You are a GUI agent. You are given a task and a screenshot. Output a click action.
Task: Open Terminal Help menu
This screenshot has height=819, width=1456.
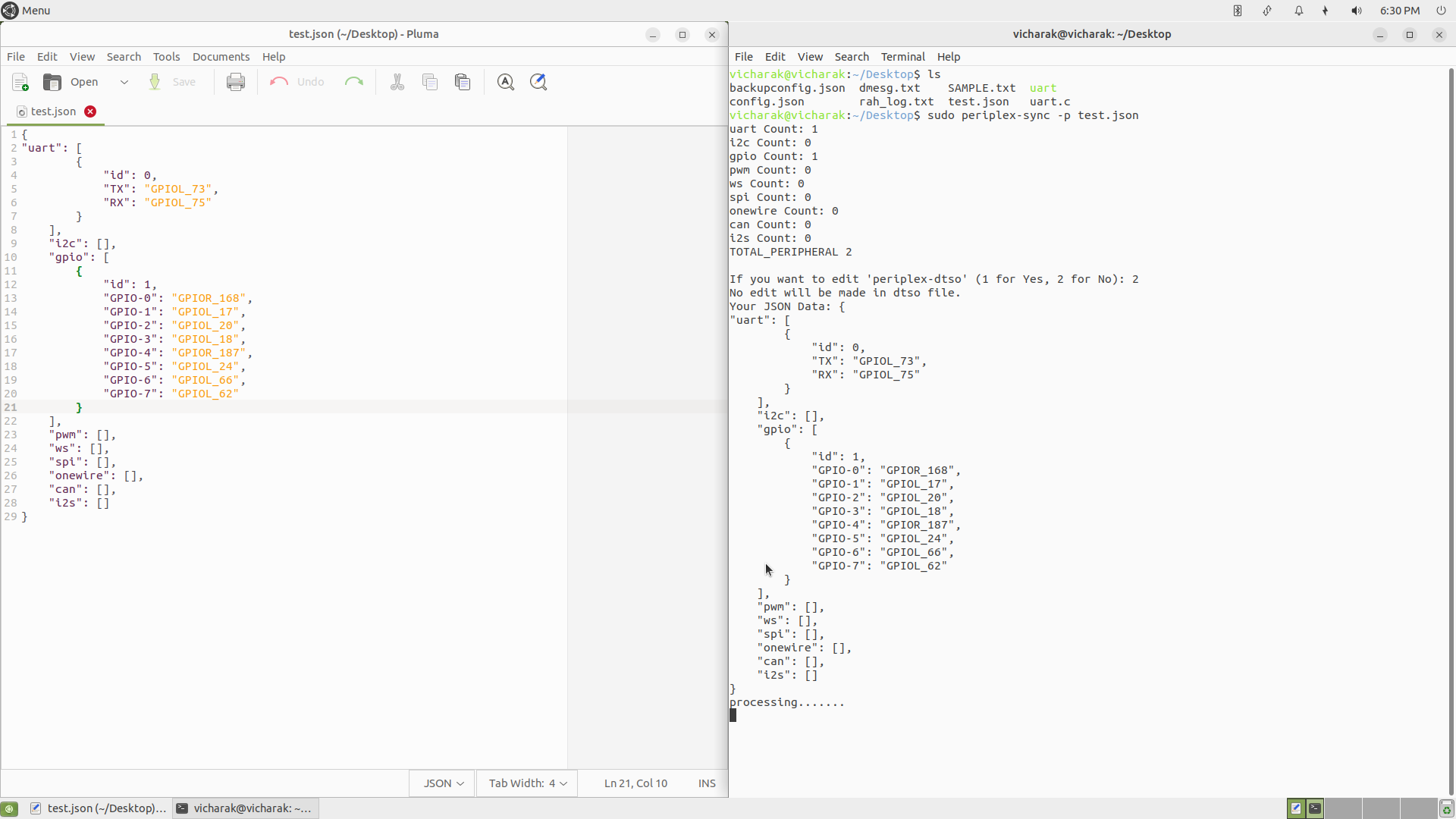point(949,57)
